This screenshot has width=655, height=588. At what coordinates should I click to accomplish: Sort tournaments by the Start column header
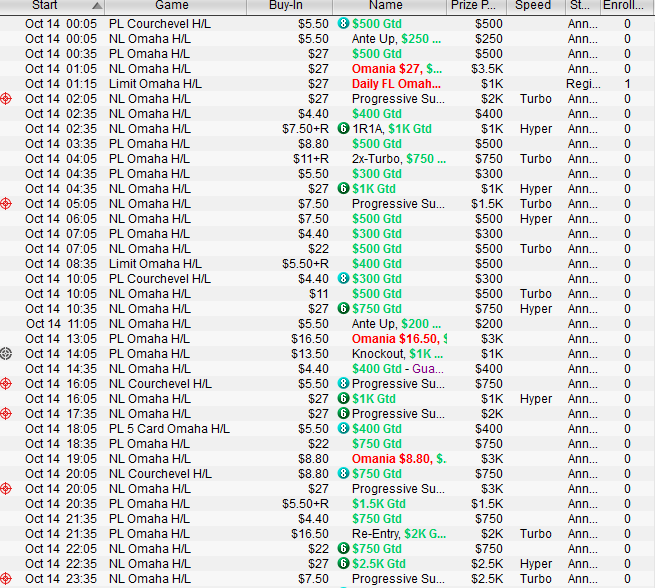click(x=52, y=6)
